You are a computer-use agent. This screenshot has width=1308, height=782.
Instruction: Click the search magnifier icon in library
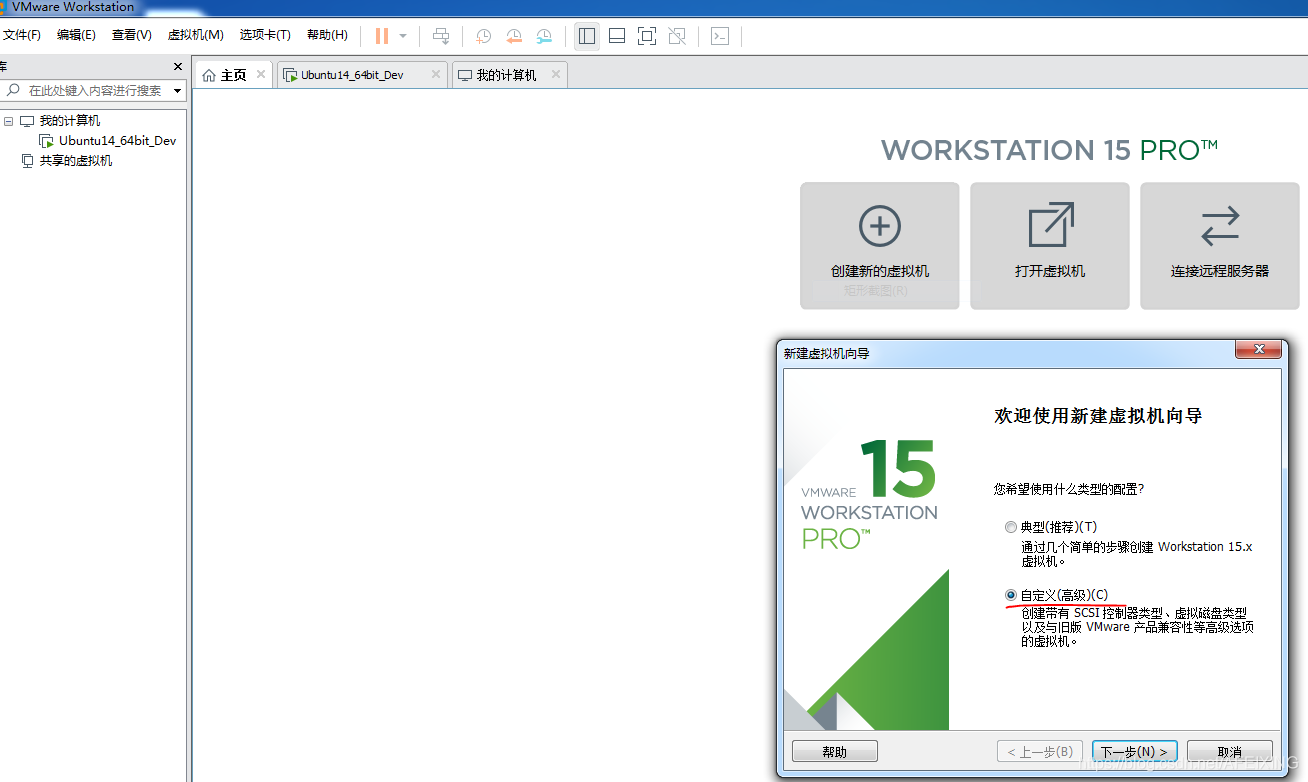point(13,90)
